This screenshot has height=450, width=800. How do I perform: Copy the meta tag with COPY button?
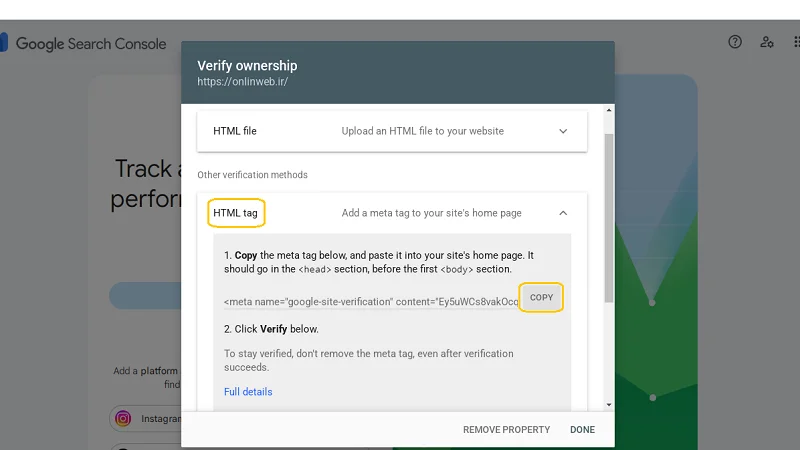tap(541, 297)
